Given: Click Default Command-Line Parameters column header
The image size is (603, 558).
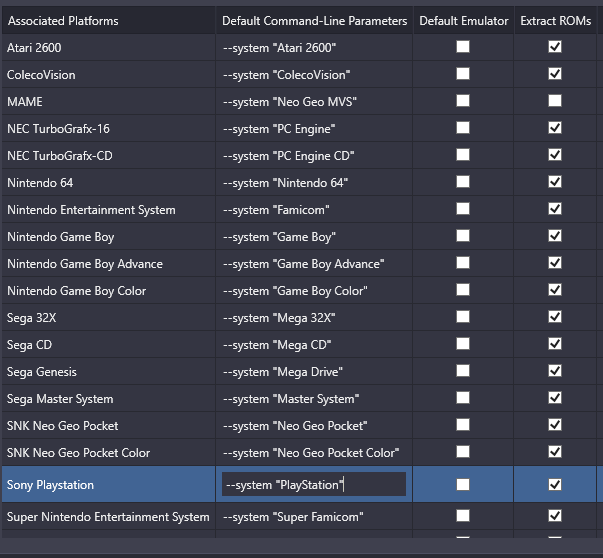Looking at the screenshot, I should [314, 20].
